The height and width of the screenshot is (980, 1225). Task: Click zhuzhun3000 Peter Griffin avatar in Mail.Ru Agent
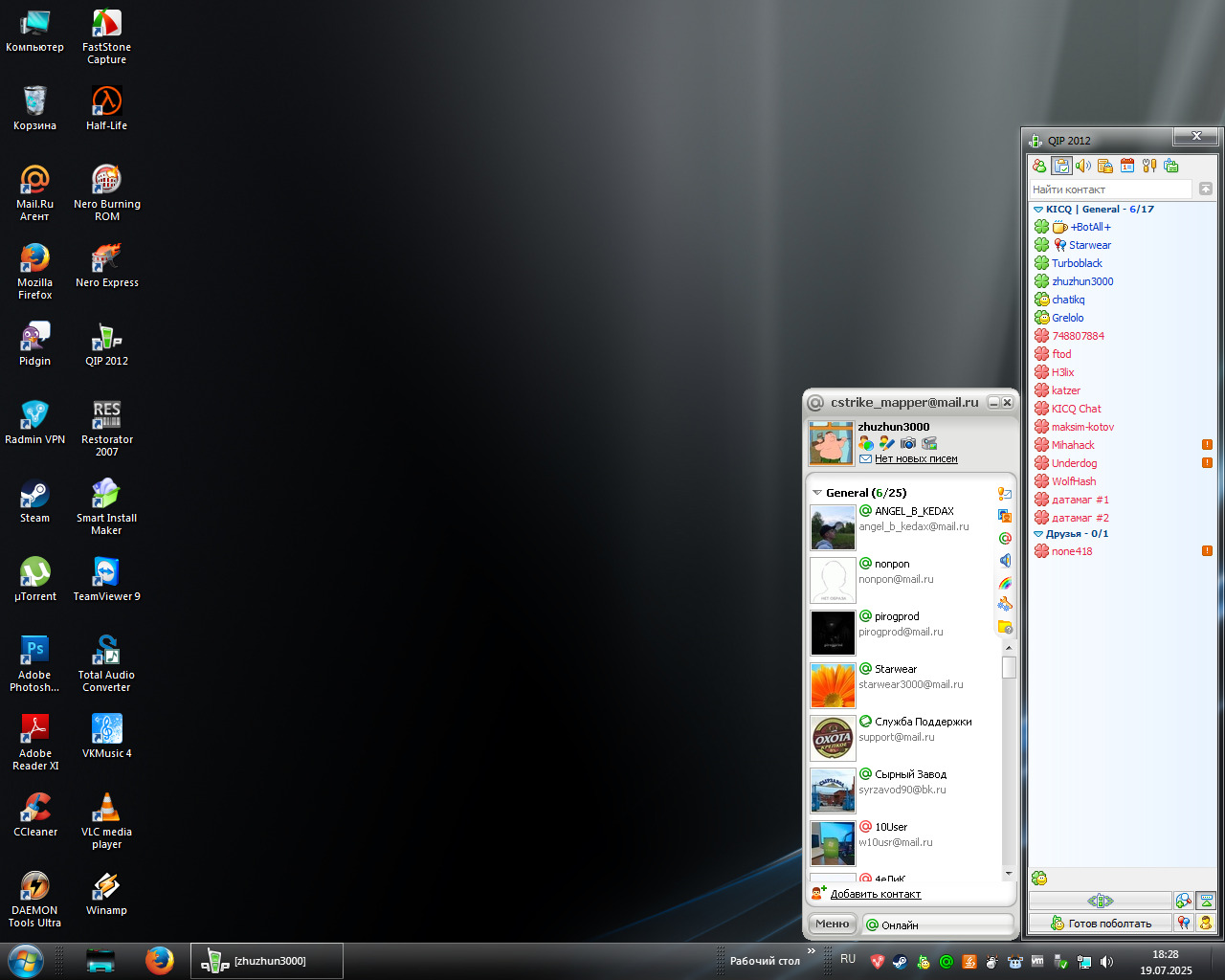click(x=831, y=443)
